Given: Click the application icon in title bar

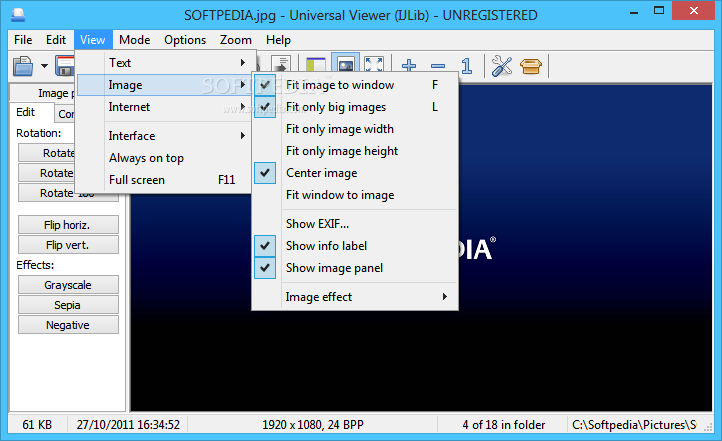Looking at the screenshot, I should (x=18, y=15).
